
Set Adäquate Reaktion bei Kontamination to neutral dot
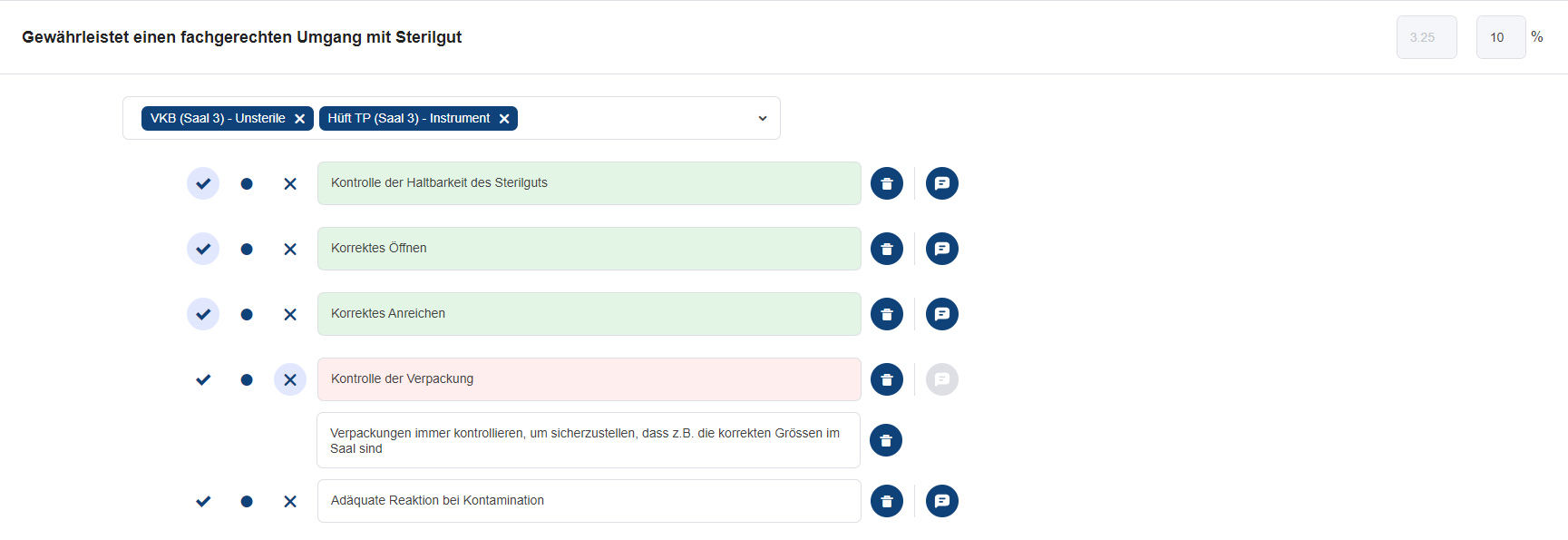coord(247,501)
